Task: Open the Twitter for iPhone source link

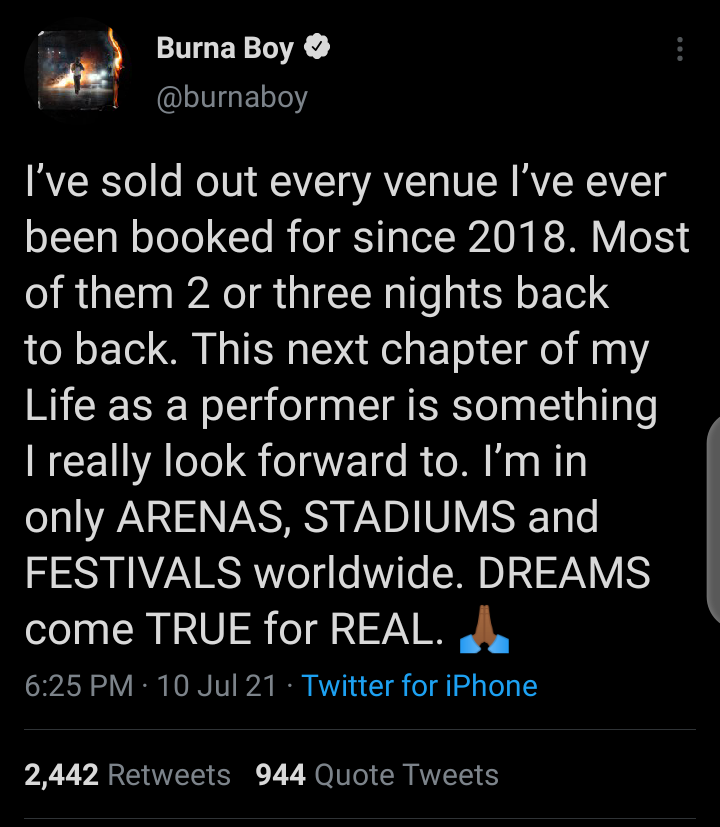Action: click(419, 686)
